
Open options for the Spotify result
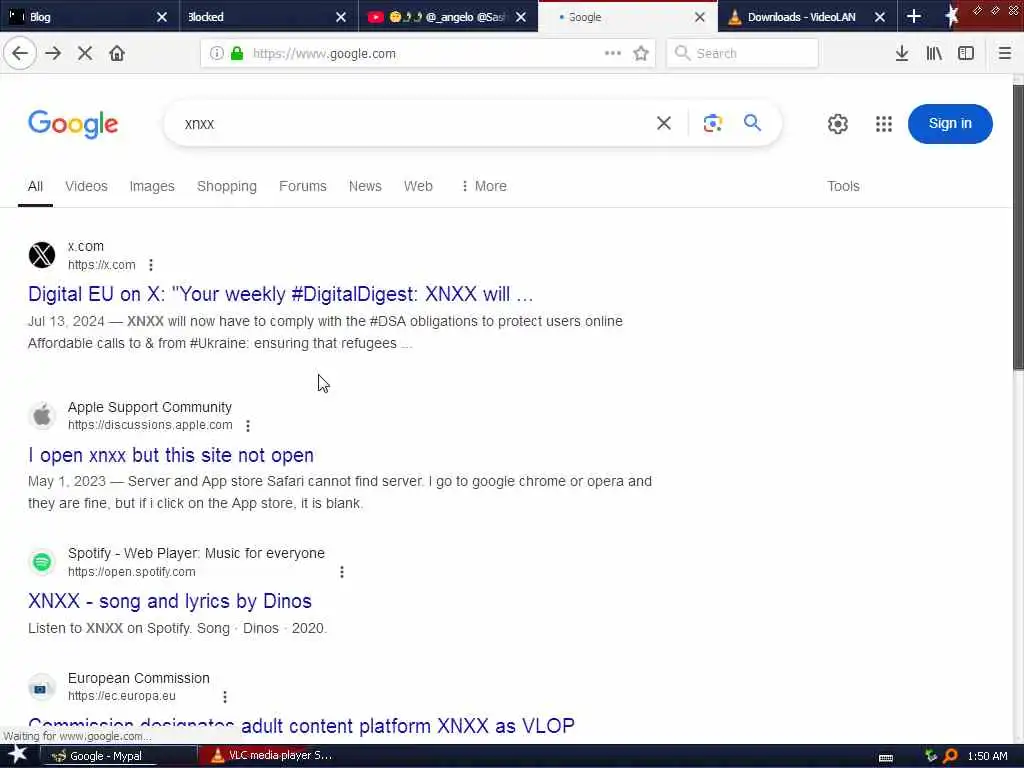click(x=342, y=572)
